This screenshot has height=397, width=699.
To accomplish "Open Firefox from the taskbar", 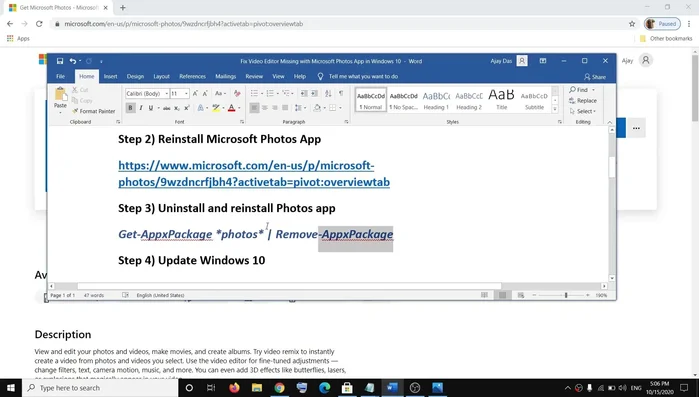I will point(234,388).
